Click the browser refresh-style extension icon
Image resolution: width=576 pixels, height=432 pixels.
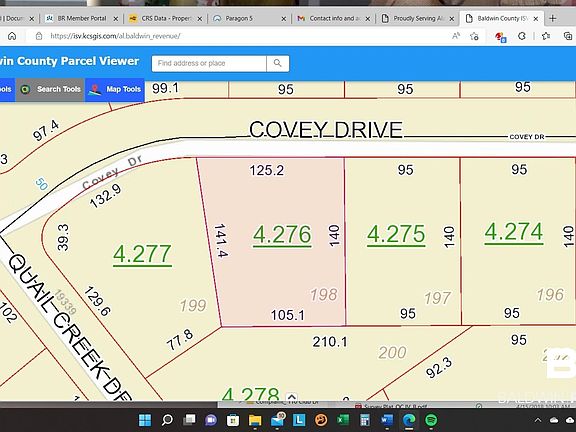pos(522,36)
